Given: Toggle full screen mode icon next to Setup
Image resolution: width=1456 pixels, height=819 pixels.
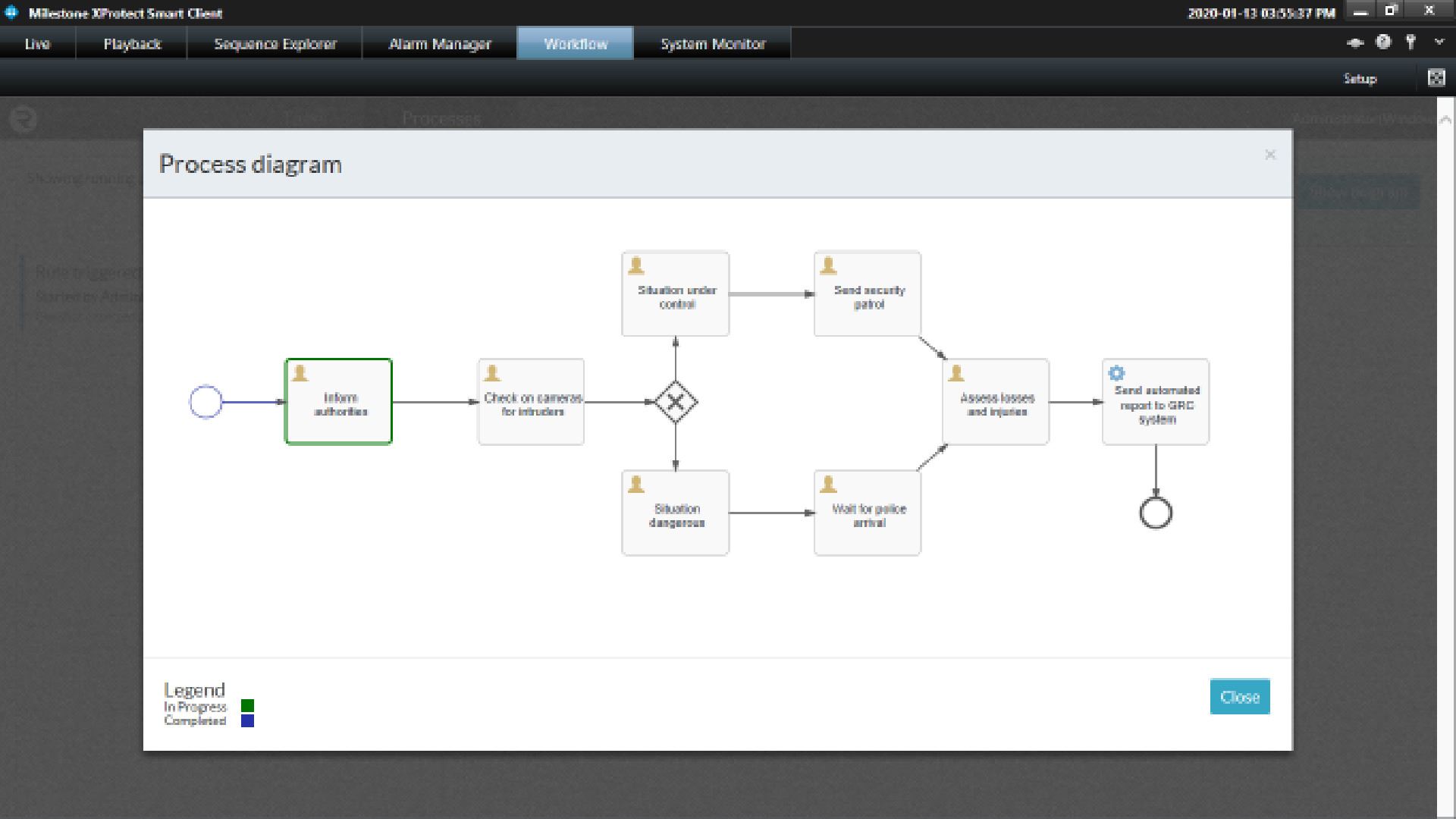Looking at the screenshot, I should pos(1436,78).
